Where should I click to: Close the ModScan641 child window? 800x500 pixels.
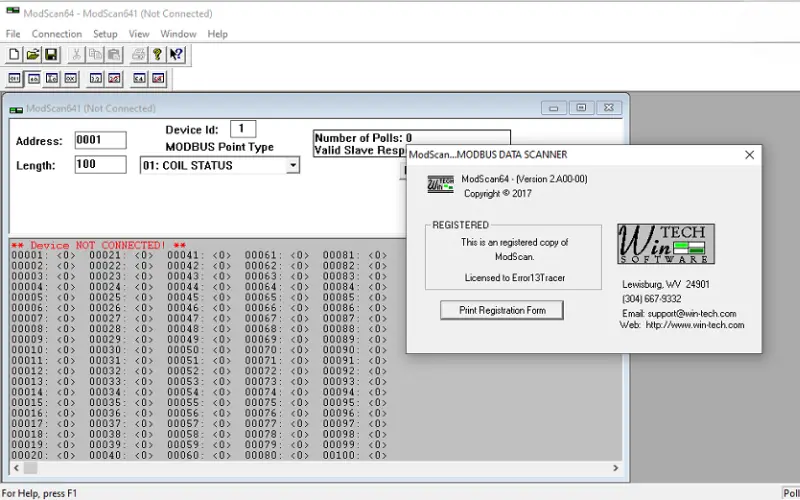(x=609, y=108)
